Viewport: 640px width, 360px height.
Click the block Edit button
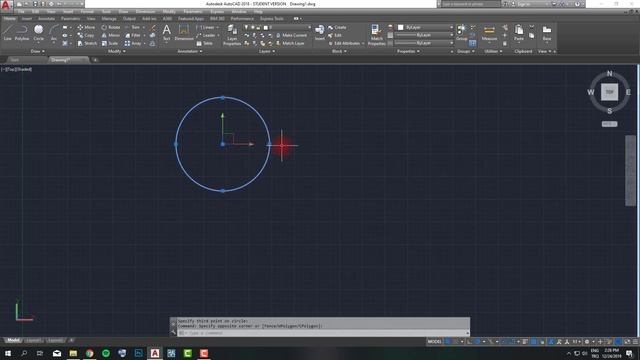[335, 36]
